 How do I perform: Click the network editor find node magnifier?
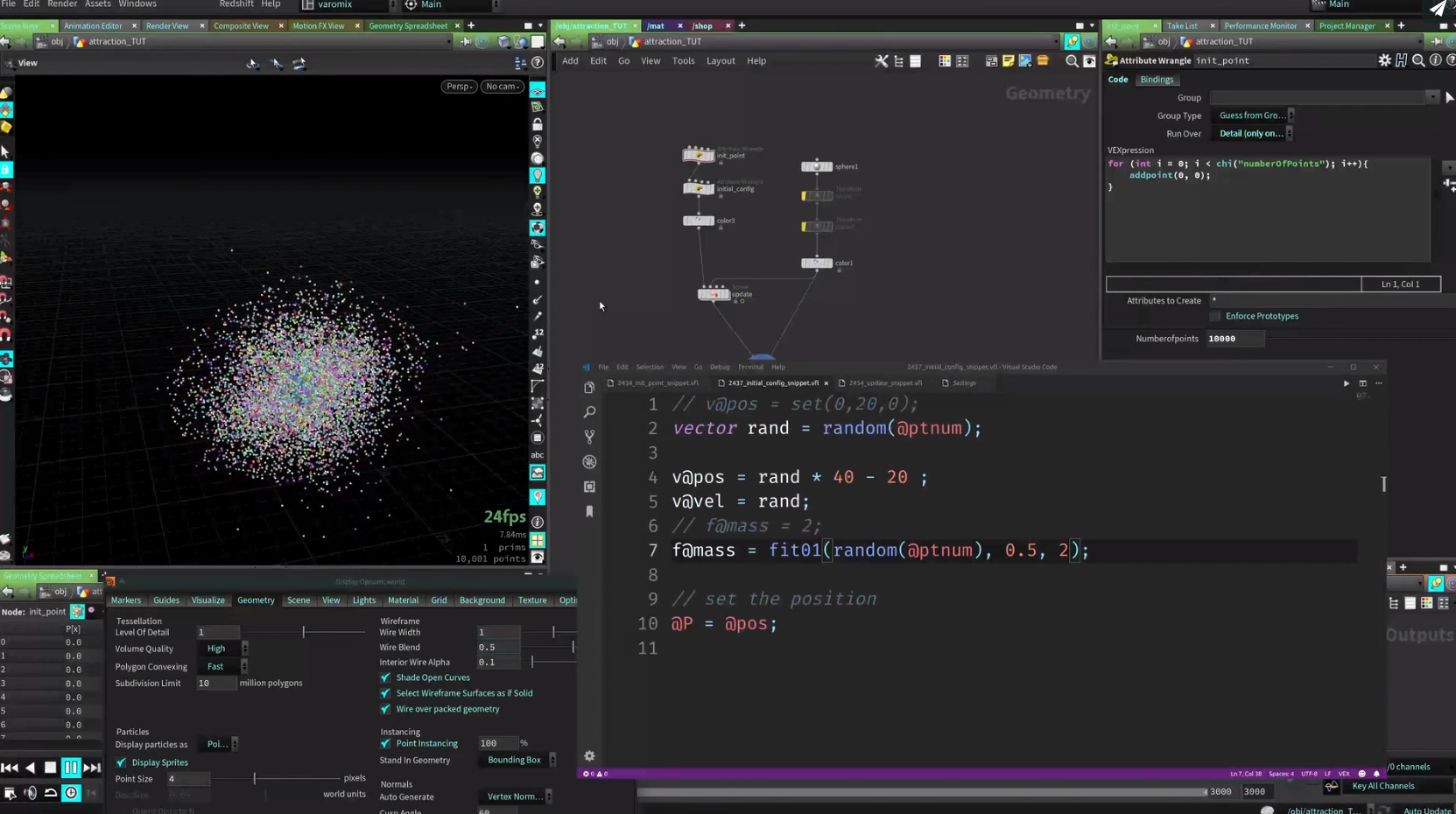1072,61
